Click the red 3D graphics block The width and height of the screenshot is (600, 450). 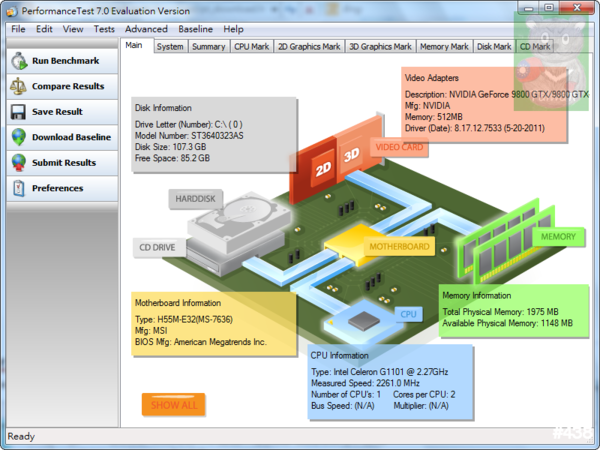click(x=351, y=156)
